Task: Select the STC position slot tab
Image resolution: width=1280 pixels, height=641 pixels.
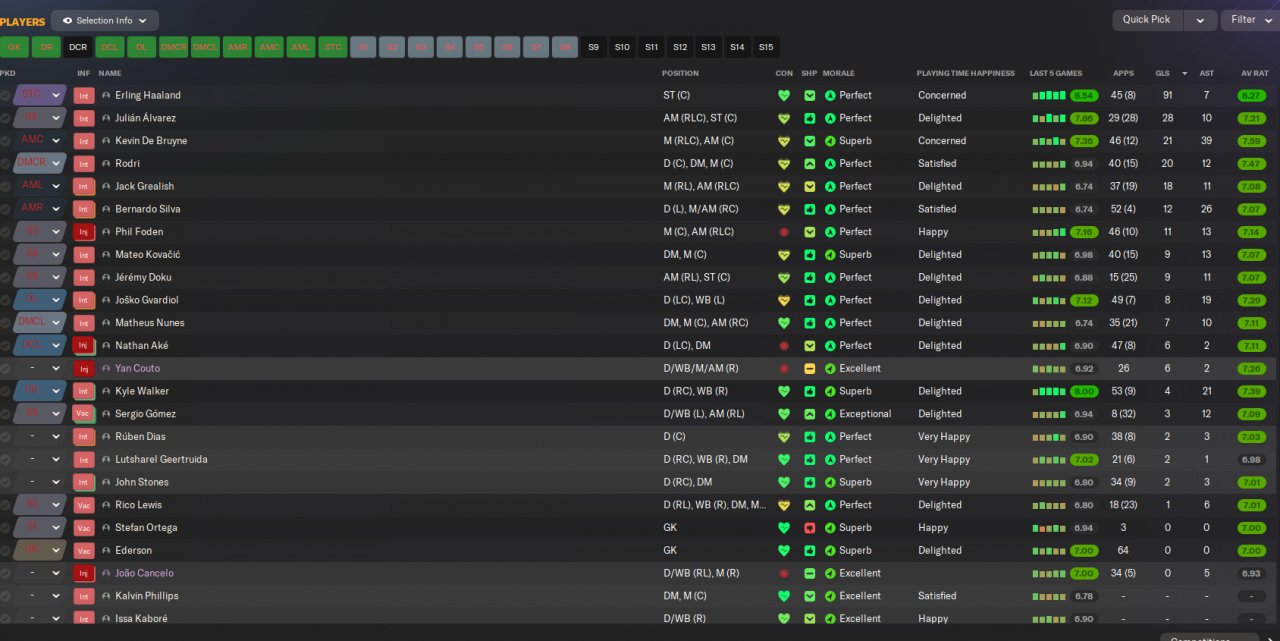Action: (x=332, y=47)
